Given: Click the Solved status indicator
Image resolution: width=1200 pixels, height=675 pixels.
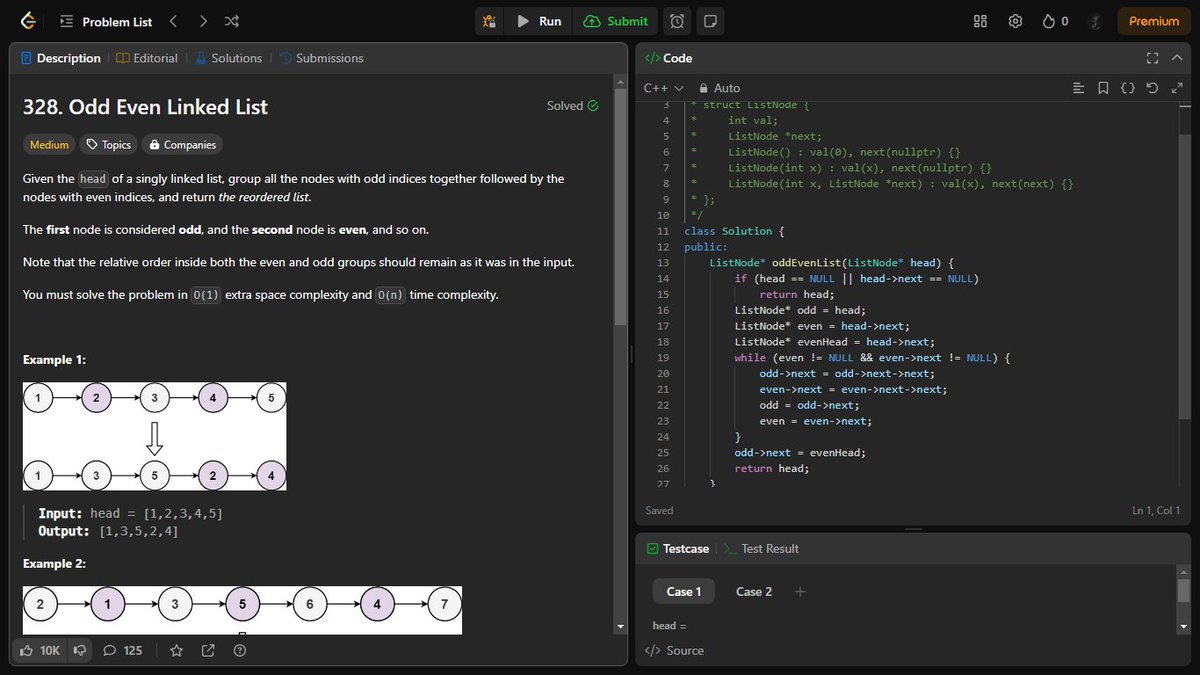Looking at the screenshot, I should coord(572,105).
